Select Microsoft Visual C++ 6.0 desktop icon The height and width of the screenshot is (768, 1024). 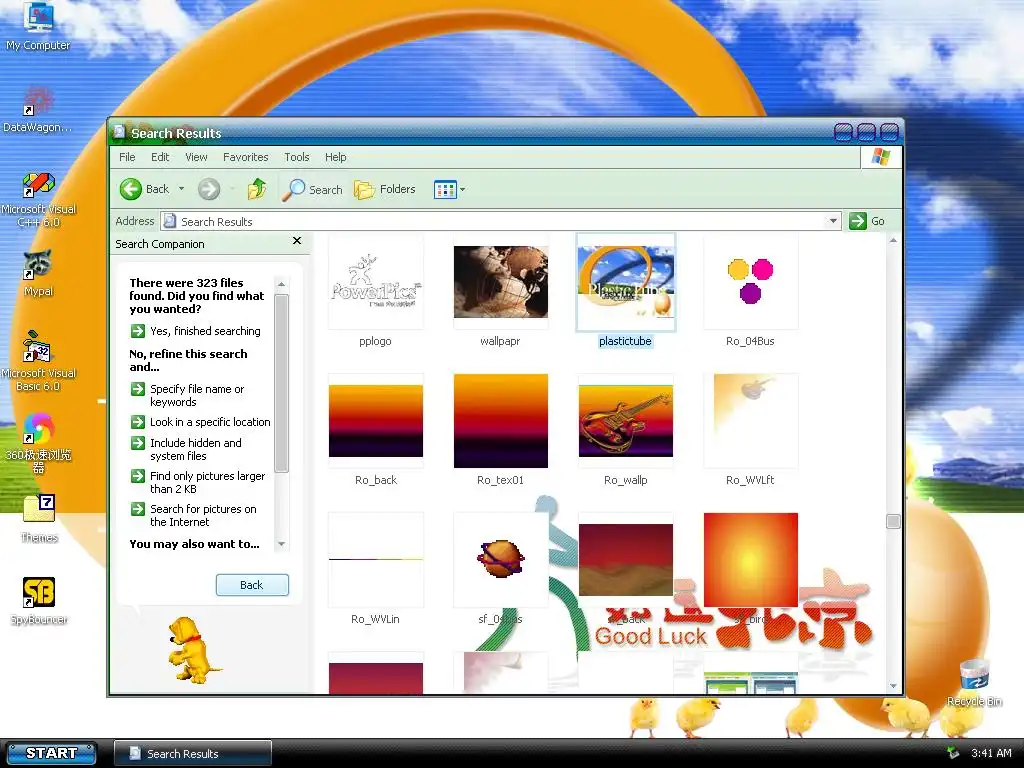(38, 199)
